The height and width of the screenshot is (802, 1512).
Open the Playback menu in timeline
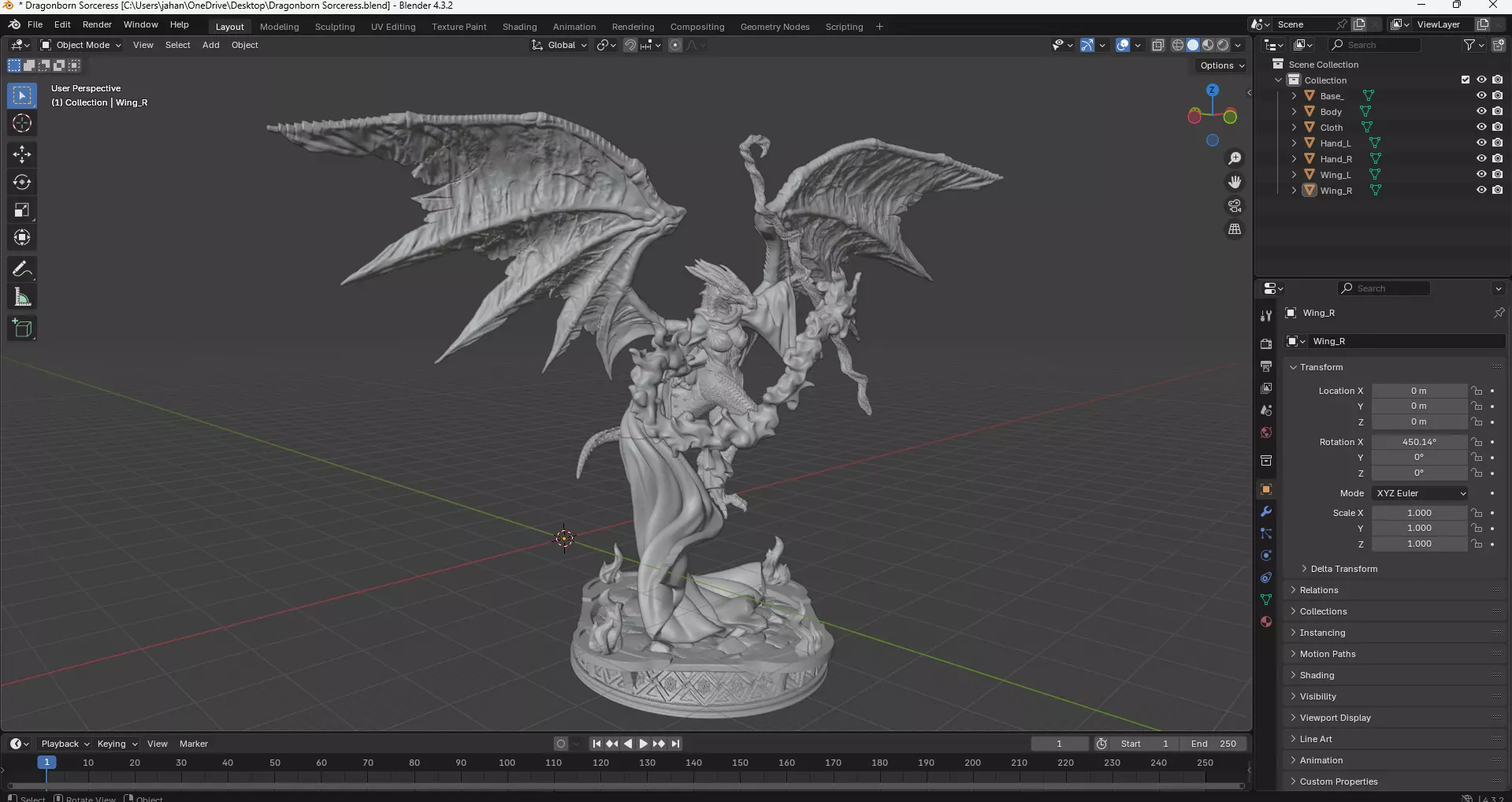click(65, 744)
